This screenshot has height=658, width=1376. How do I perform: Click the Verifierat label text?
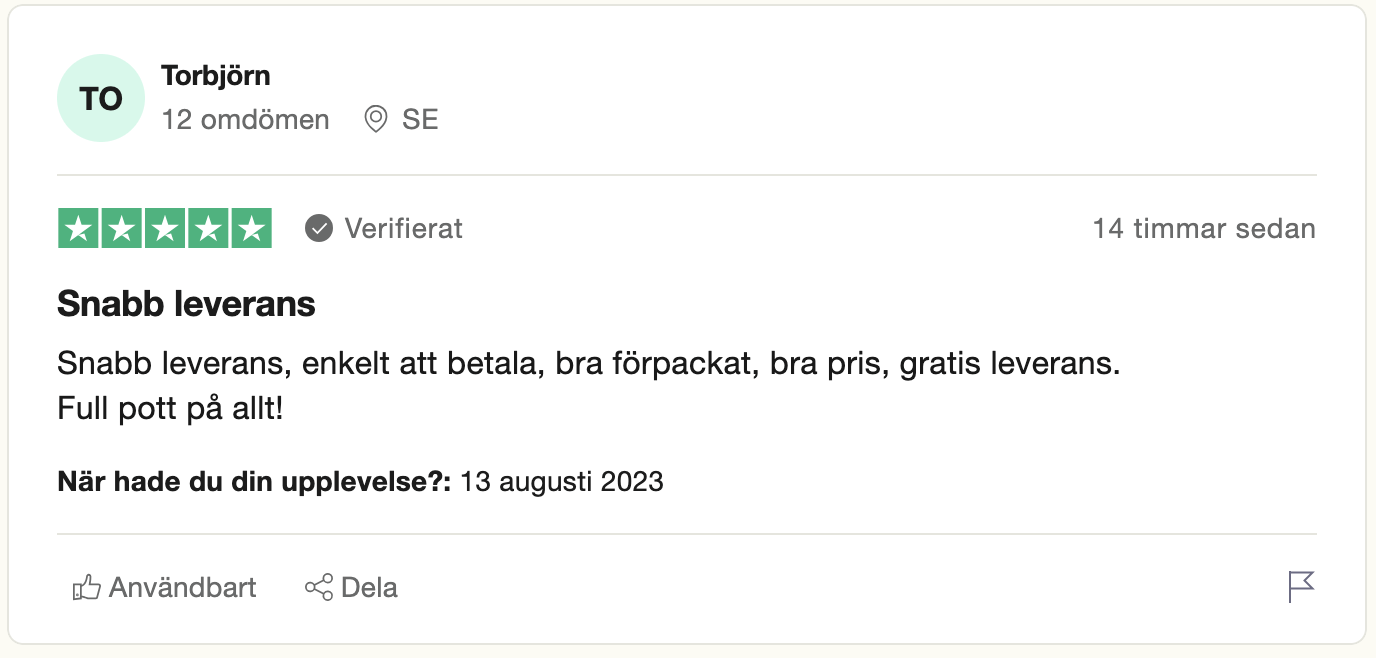click(x=403, y=229)
